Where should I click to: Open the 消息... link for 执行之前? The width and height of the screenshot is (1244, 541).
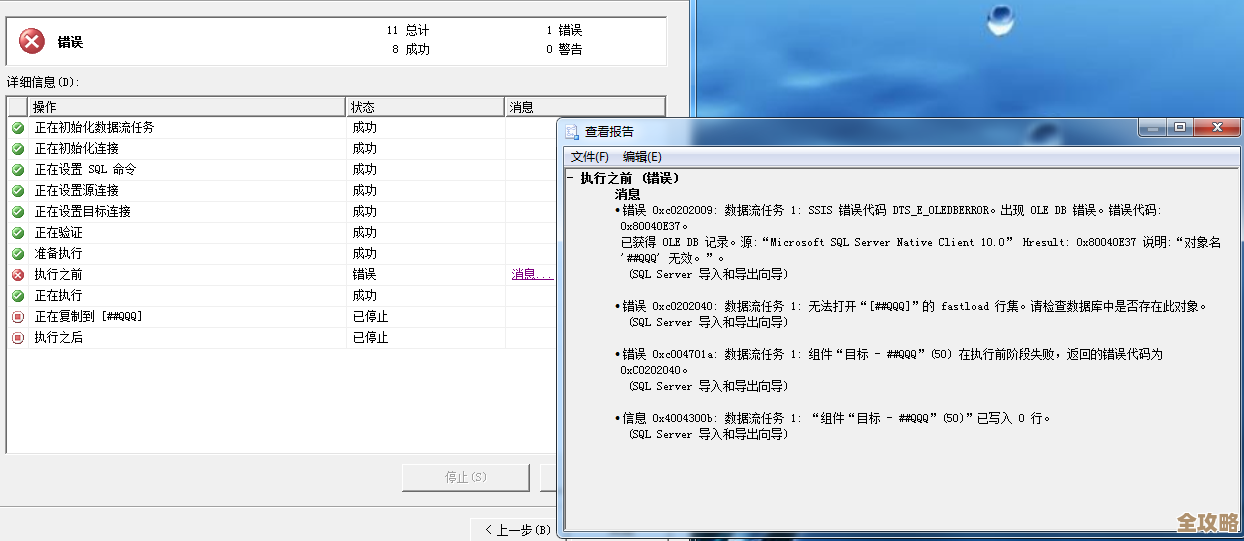point(531,275)
